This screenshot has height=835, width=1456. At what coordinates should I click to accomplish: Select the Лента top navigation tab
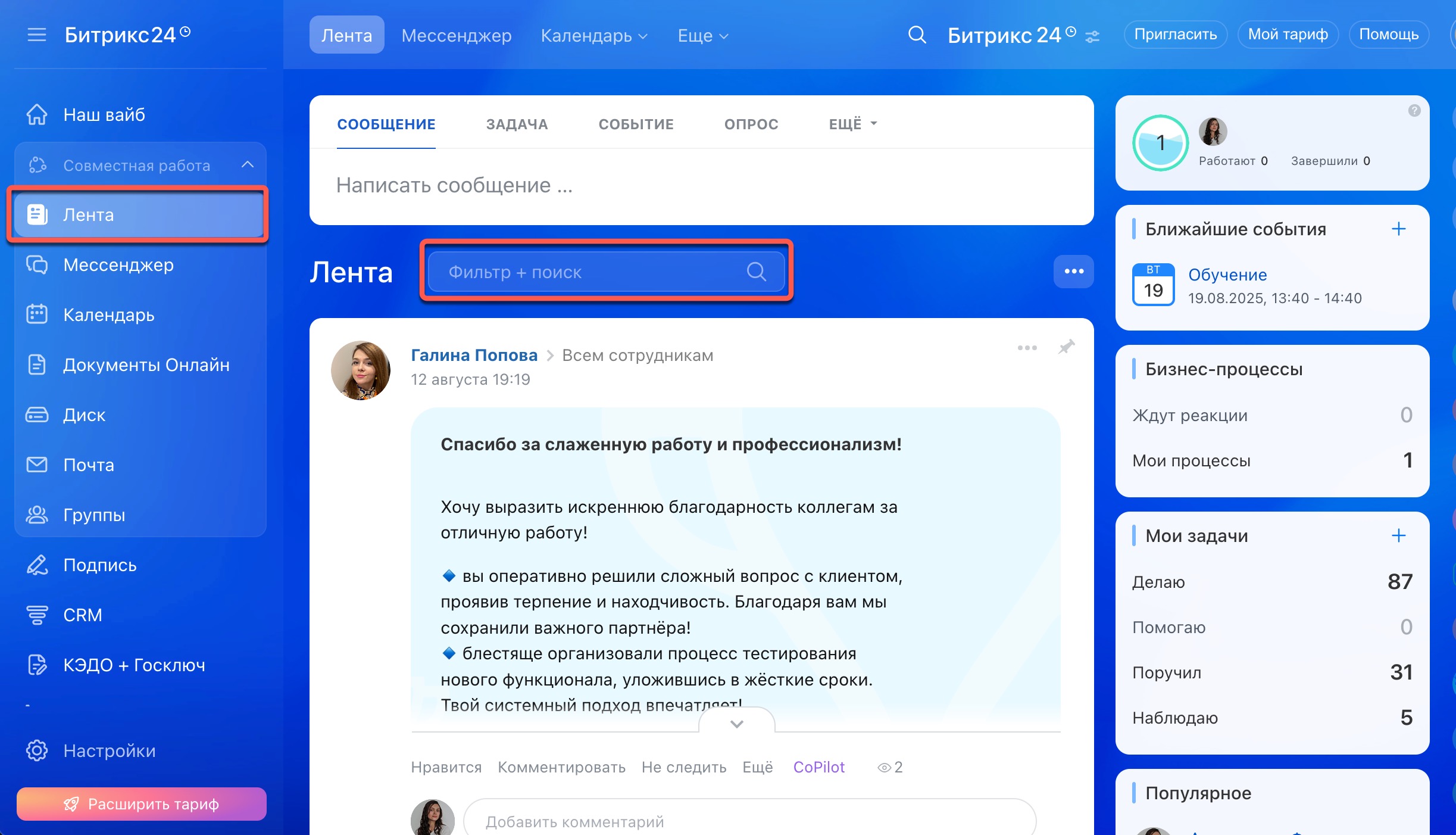tap(346, 35)
